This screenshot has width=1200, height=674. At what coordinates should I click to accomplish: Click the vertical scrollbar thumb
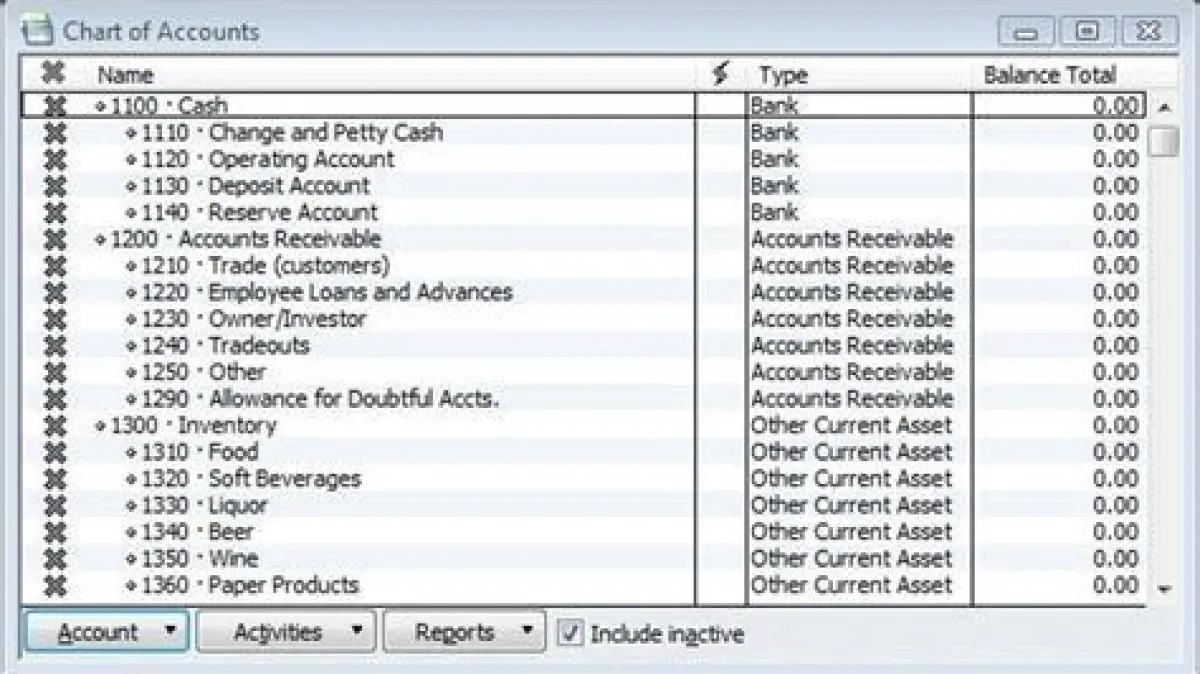[x=1163, y=142]
